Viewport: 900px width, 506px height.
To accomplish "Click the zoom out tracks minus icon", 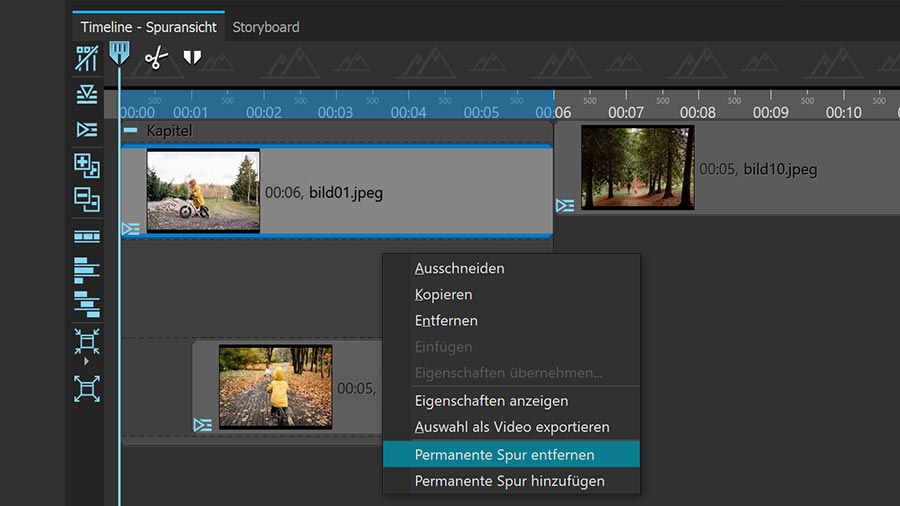I will click(87, 199).
